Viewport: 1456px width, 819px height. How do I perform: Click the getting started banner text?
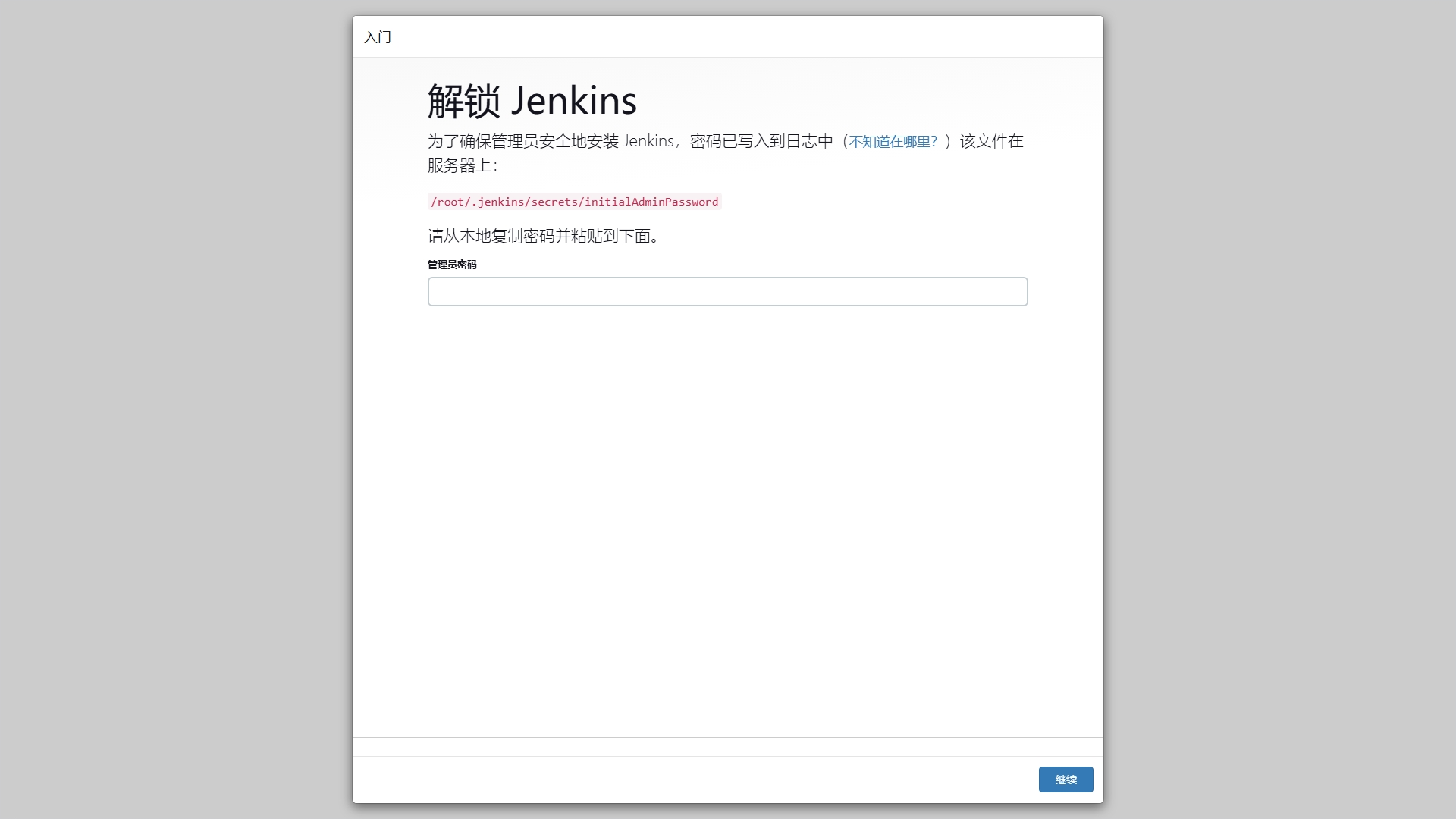(378, 37)
